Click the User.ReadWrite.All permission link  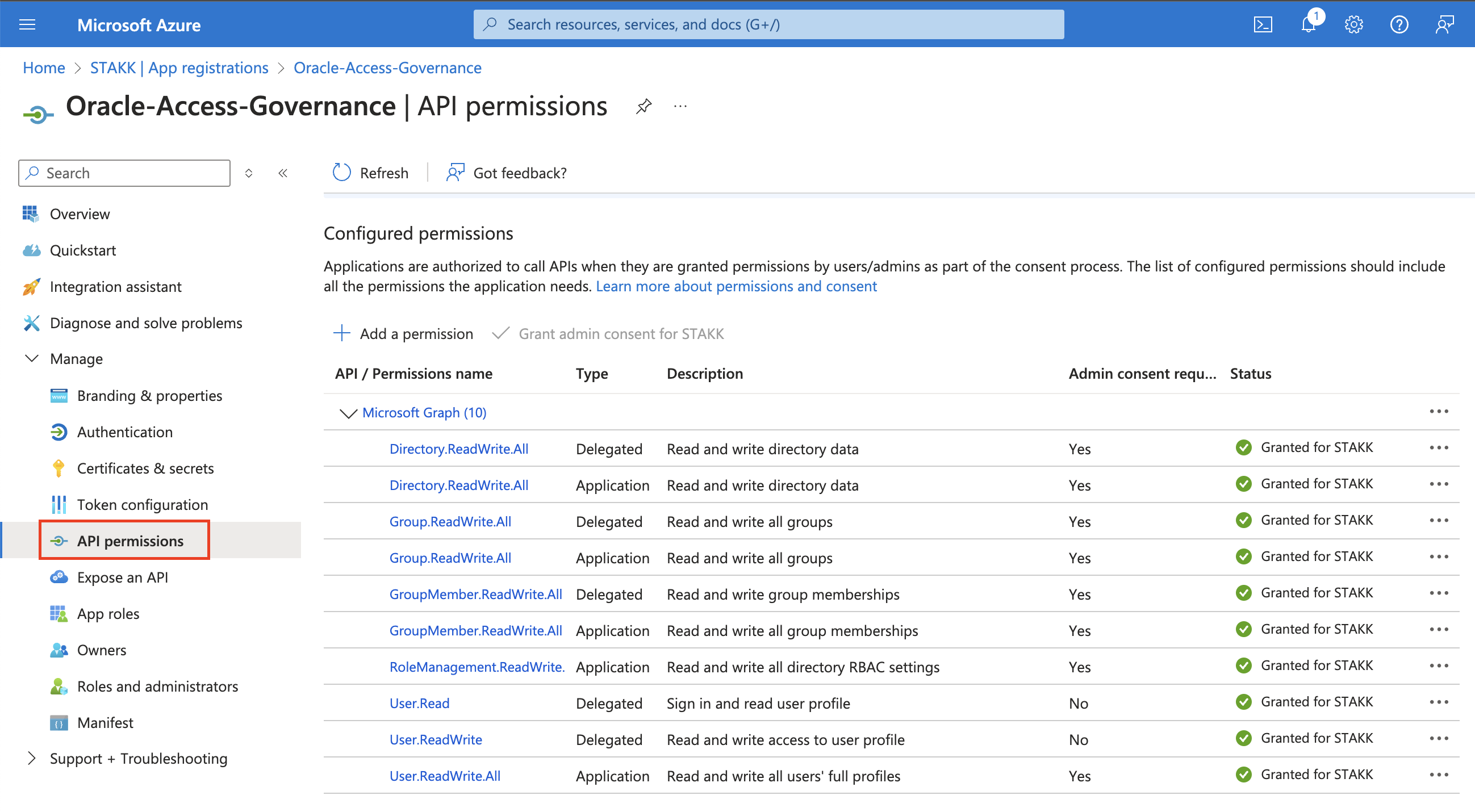tap(445, 775)
